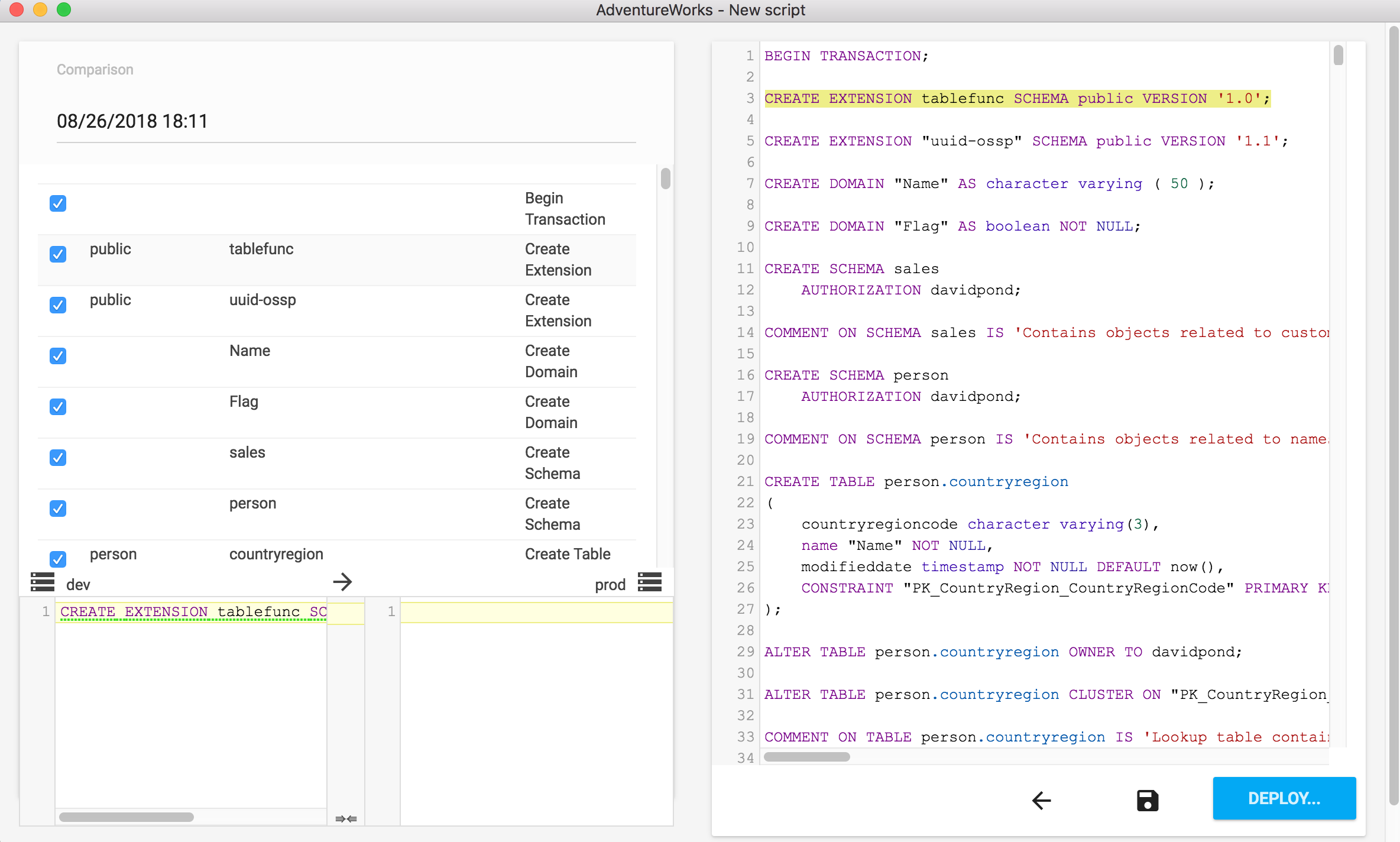
Task: Click the 'Create Table' action text
Action: tap(568, 554)
